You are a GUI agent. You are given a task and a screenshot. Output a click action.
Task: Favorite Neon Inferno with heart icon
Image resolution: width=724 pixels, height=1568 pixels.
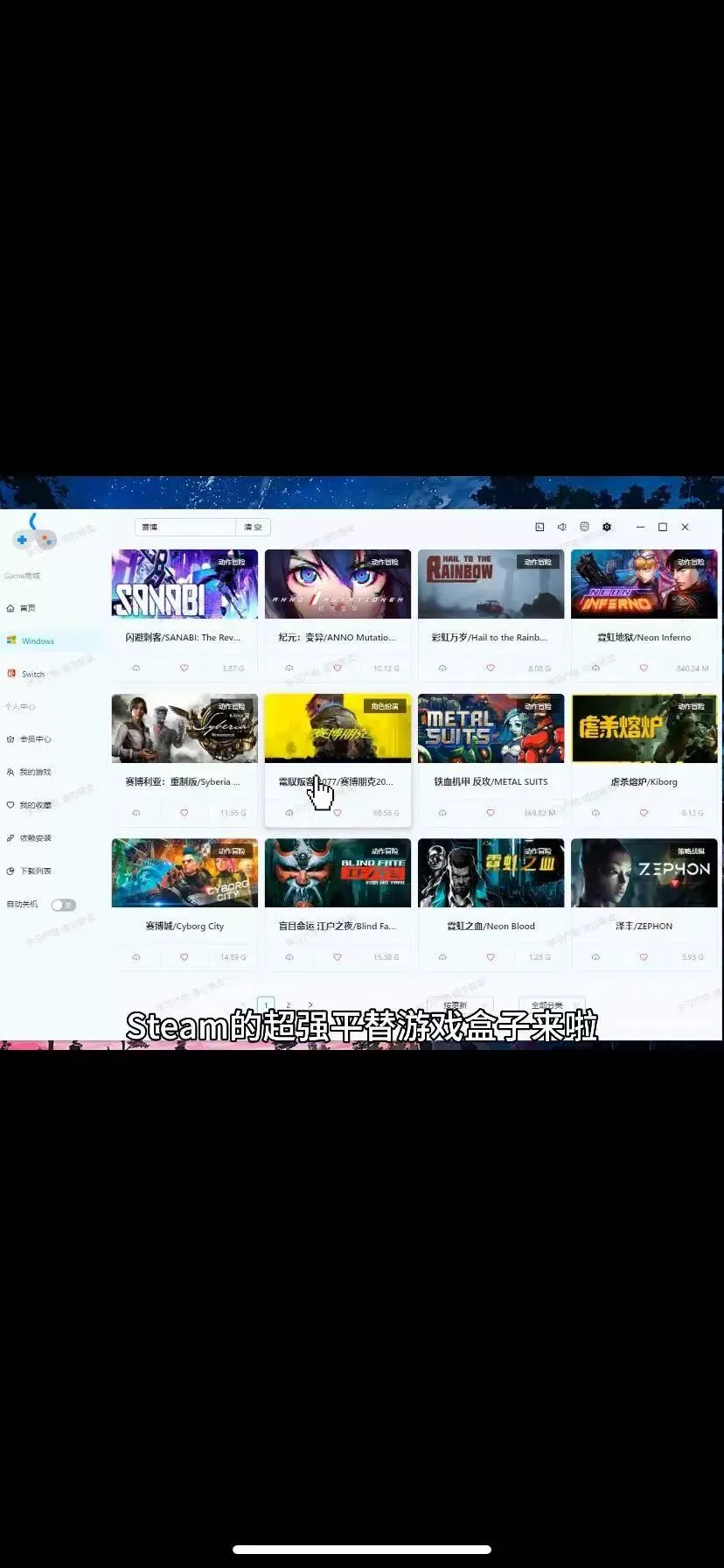click(644, 668)
